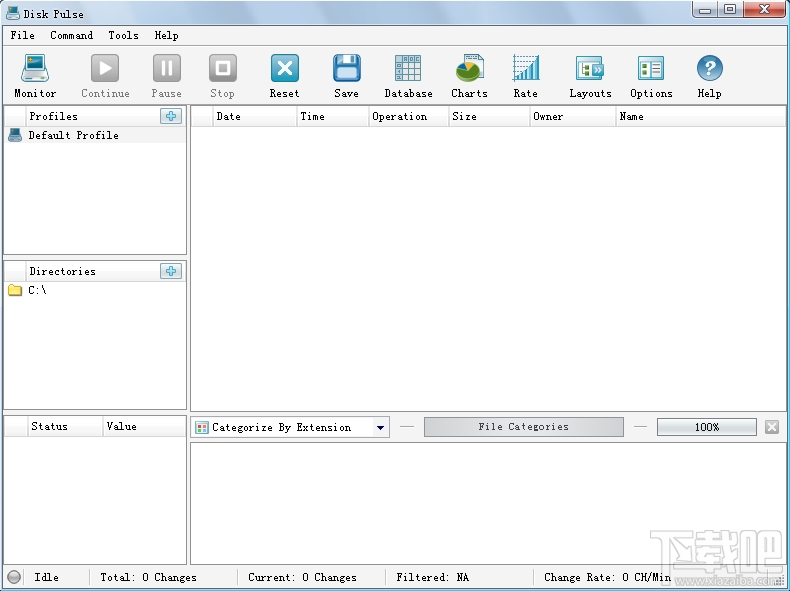The image size is (790, 591).
Task: Click the Idle status bar text
Action: point(46,577)
